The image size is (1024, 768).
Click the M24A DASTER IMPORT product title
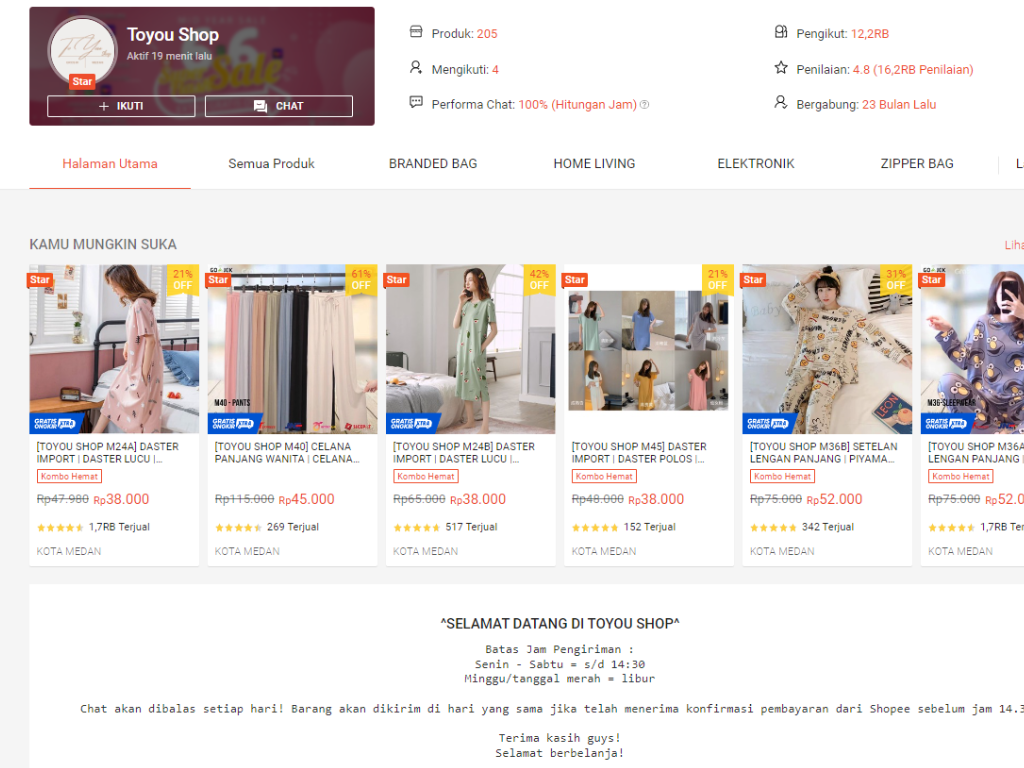pyautogui.click(x=108, y=453)
